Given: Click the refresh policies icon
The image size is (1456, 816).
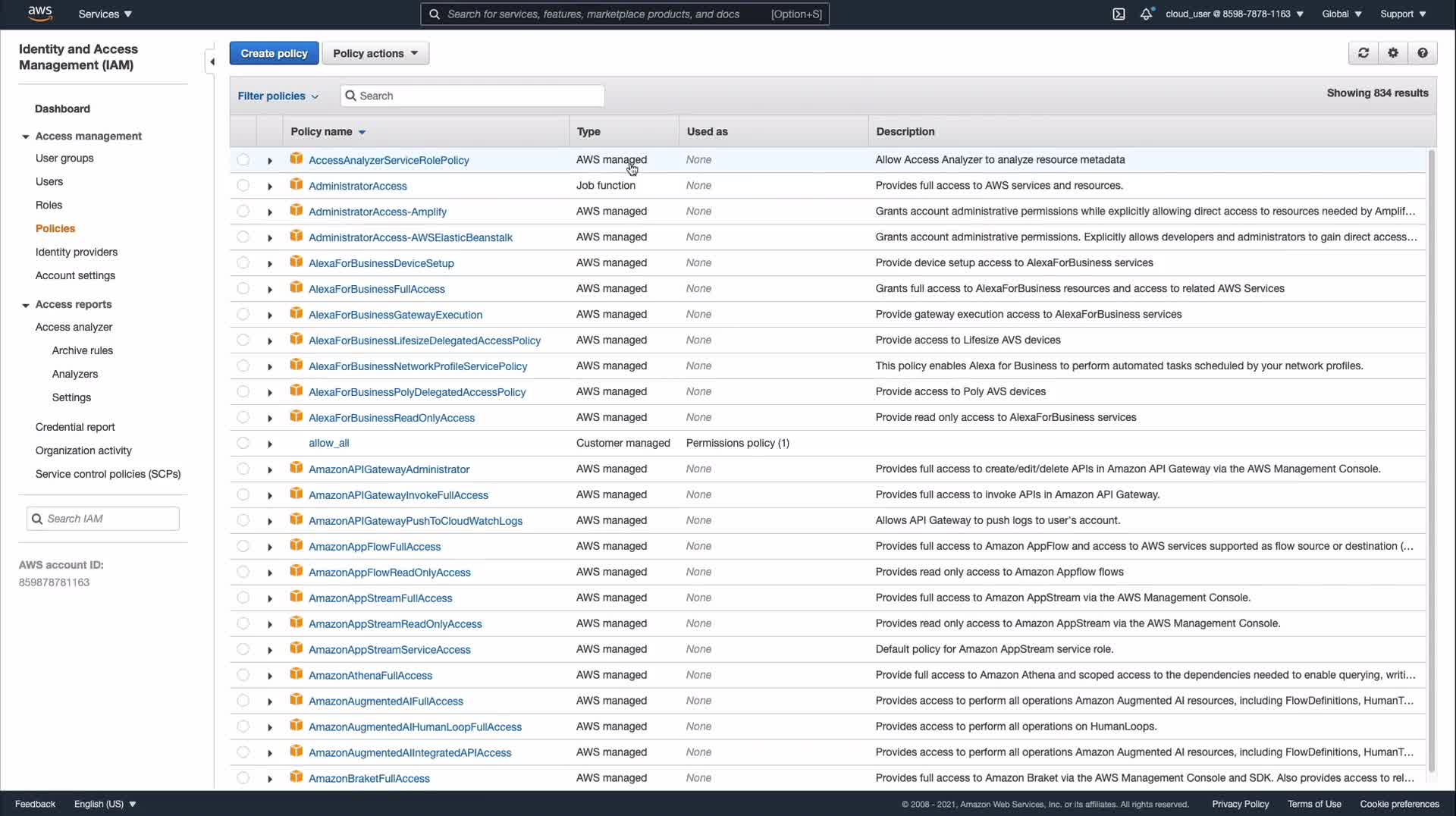Looking at the screenshot, I should (1363, 53).
